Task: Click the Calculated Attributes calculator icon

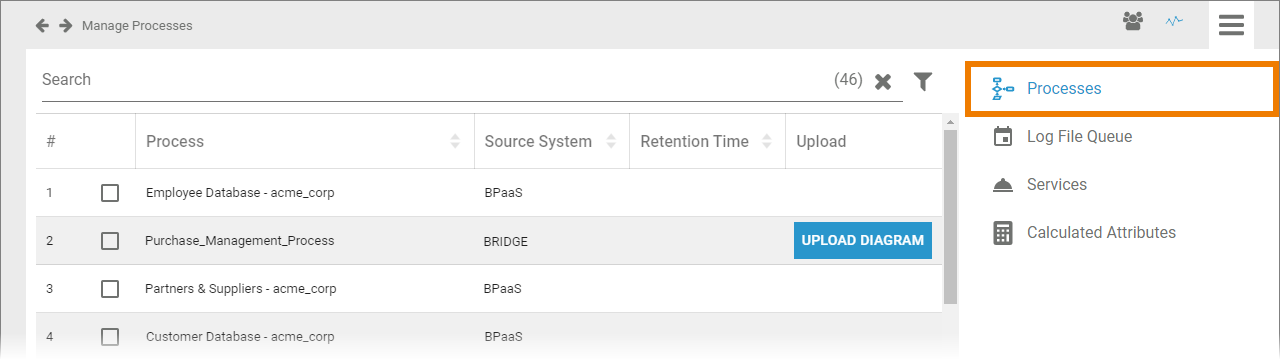Action: pyautogui.click(x=1002, y=233)
